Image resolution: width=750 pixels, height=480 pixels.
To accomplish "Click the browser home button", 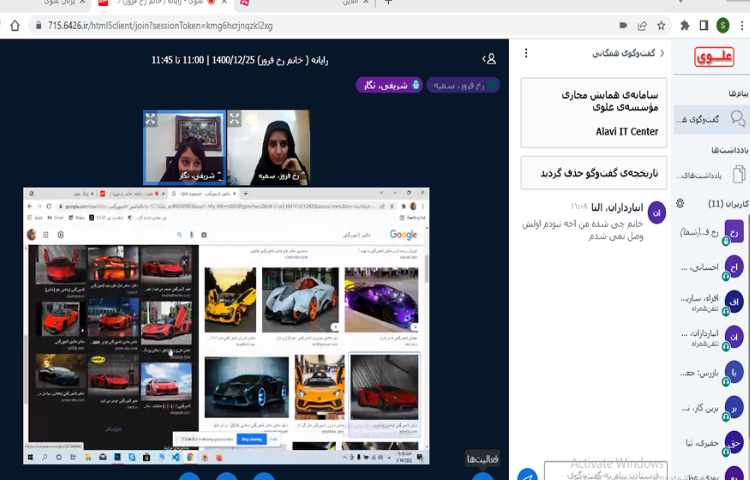I will click(15, 25).
